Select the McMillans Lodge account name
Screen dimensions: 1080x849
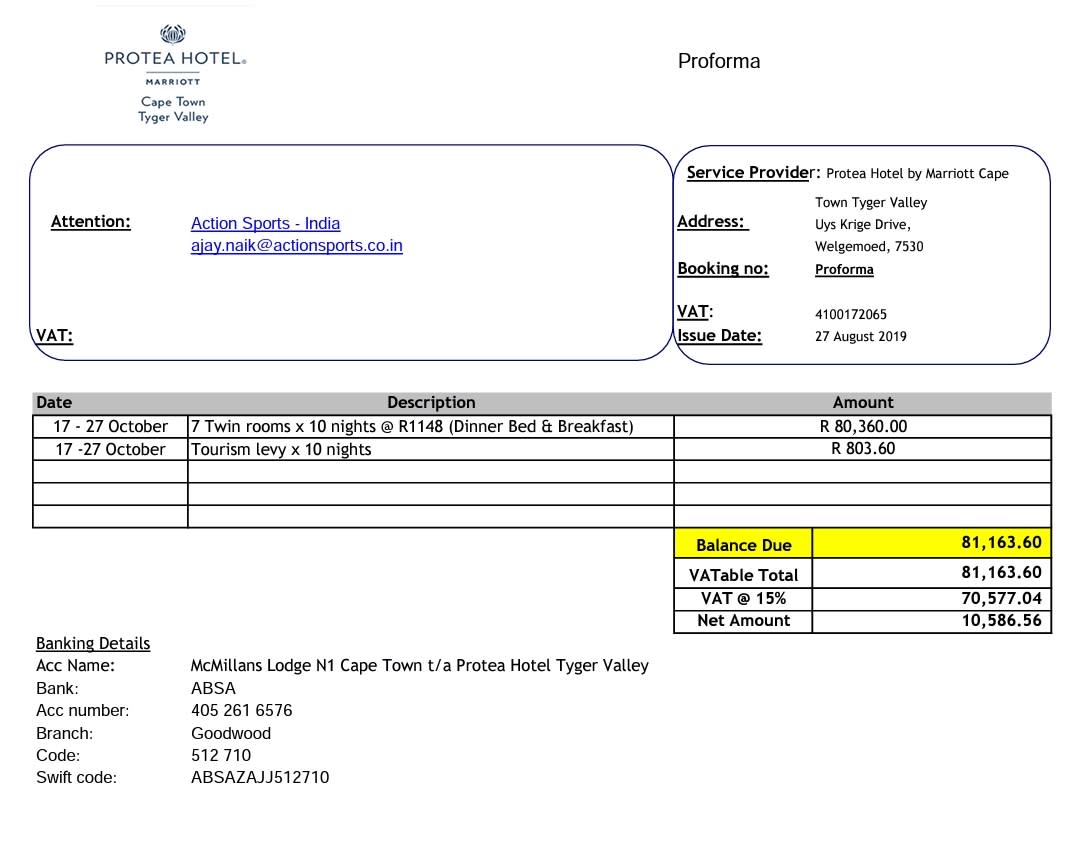[x=419, y=665]
